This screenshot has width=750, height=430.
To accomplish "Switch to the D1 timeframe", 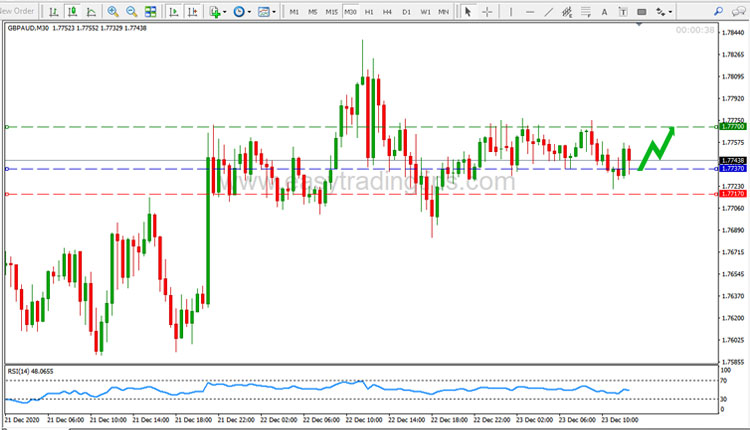I will (406, 11).
